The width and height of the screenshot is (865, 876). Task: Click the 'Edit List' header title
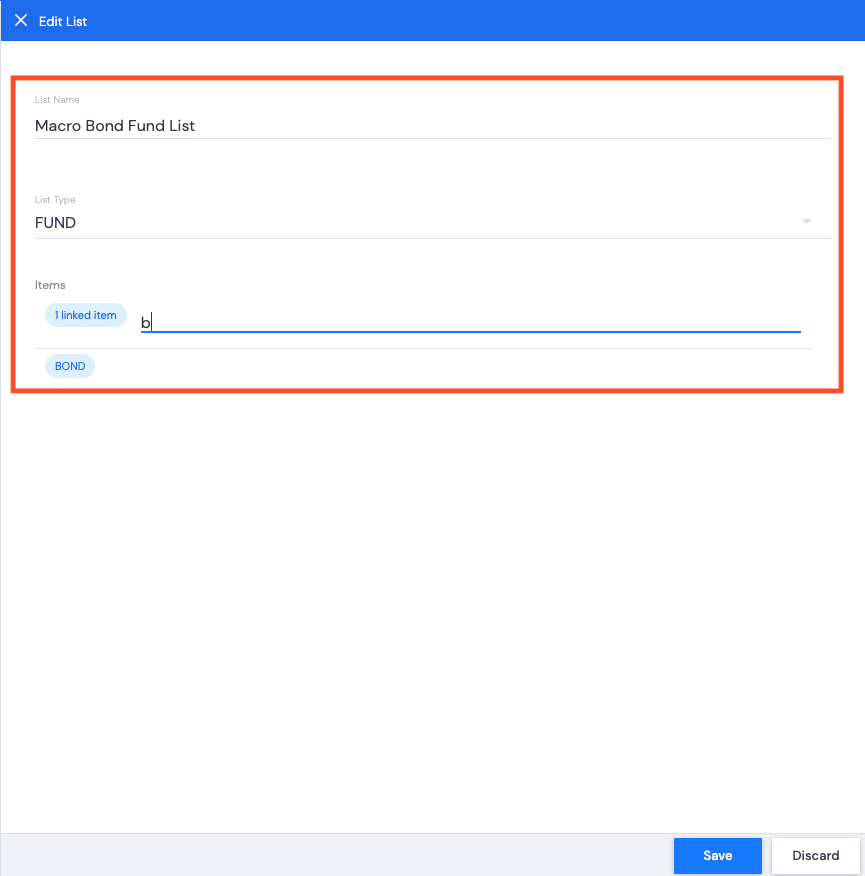(63, 21)
